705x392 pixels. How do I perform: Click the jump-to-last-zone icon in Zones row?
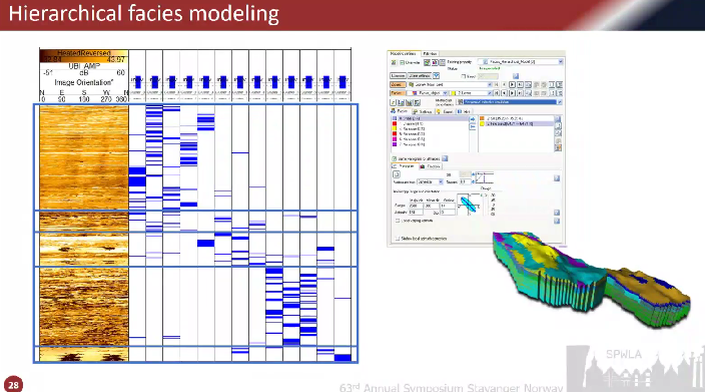[520, 84]
